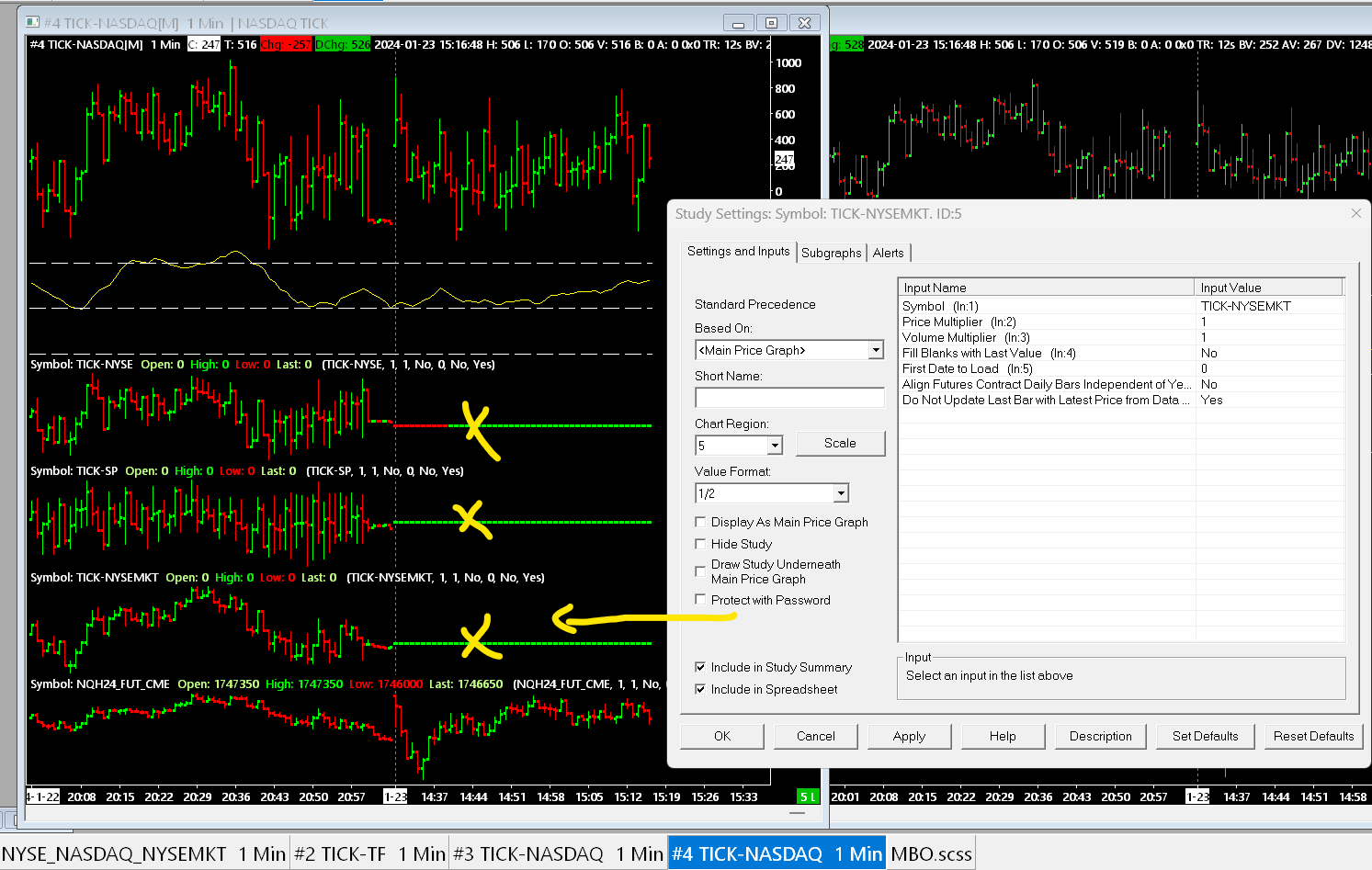Select Do Not Update Last Bar input row

coord(1121,400)
